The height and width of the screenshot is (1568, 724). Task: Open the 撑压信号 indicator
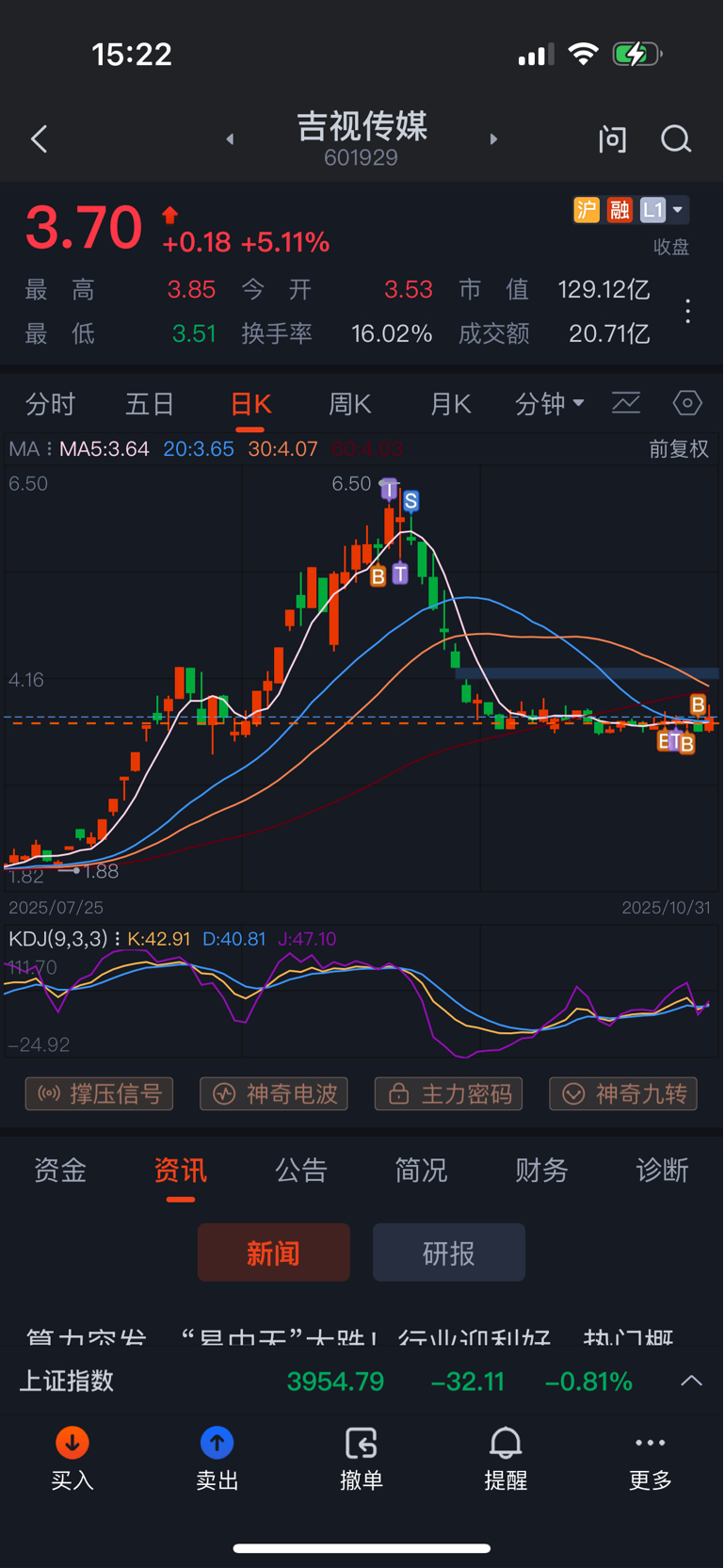tap(99, 1094)
